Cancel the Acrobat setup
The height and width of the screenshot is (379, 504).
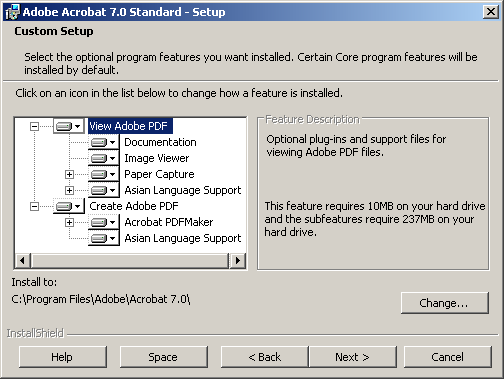click(448, 357)
